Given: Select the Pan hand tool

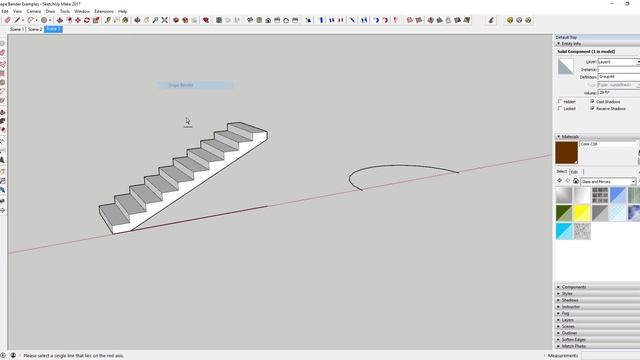Looking at the screenshot, I should 147,20.
